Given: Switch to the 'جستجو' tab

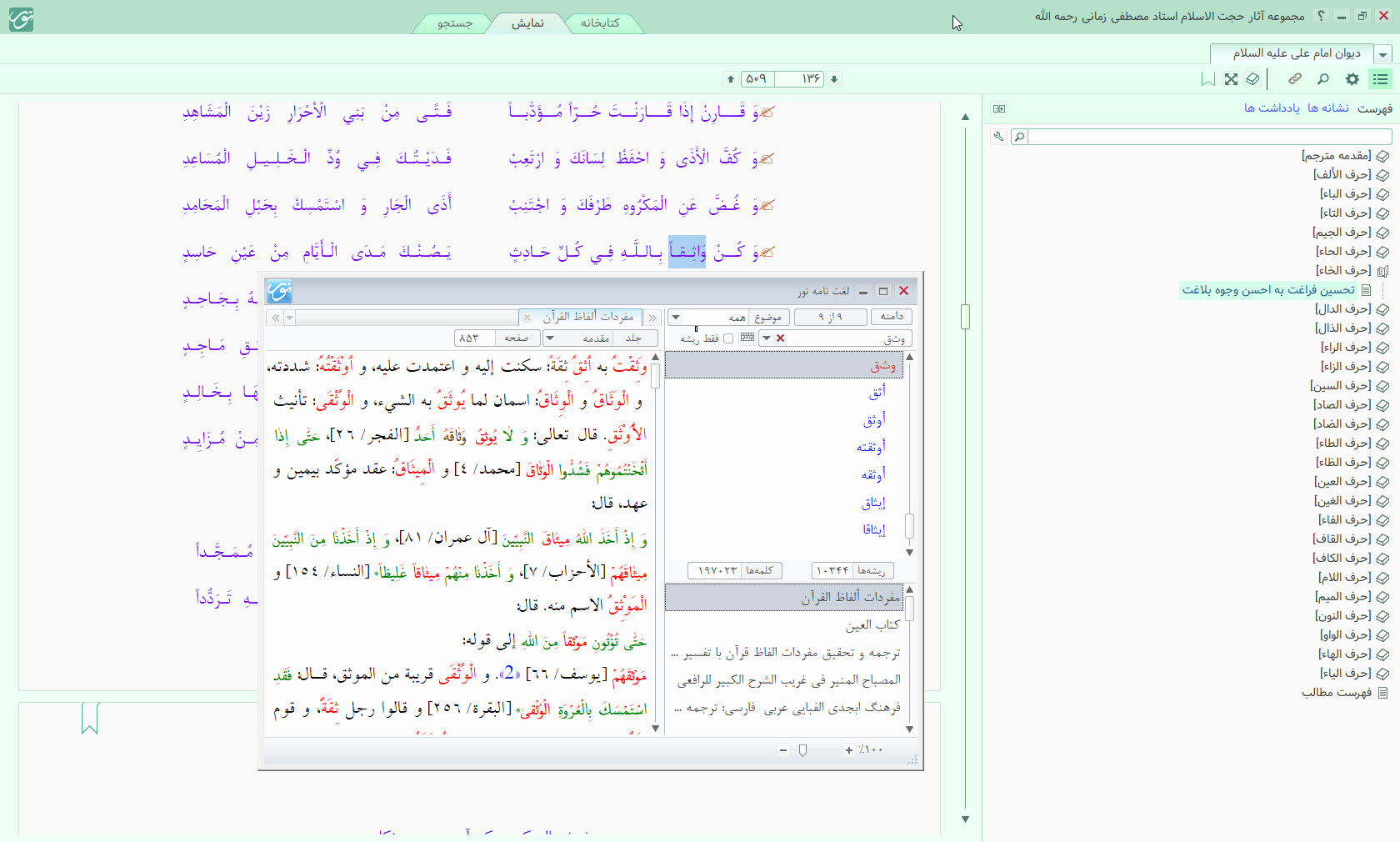Looking at the screenshot, I should [455, 23].
